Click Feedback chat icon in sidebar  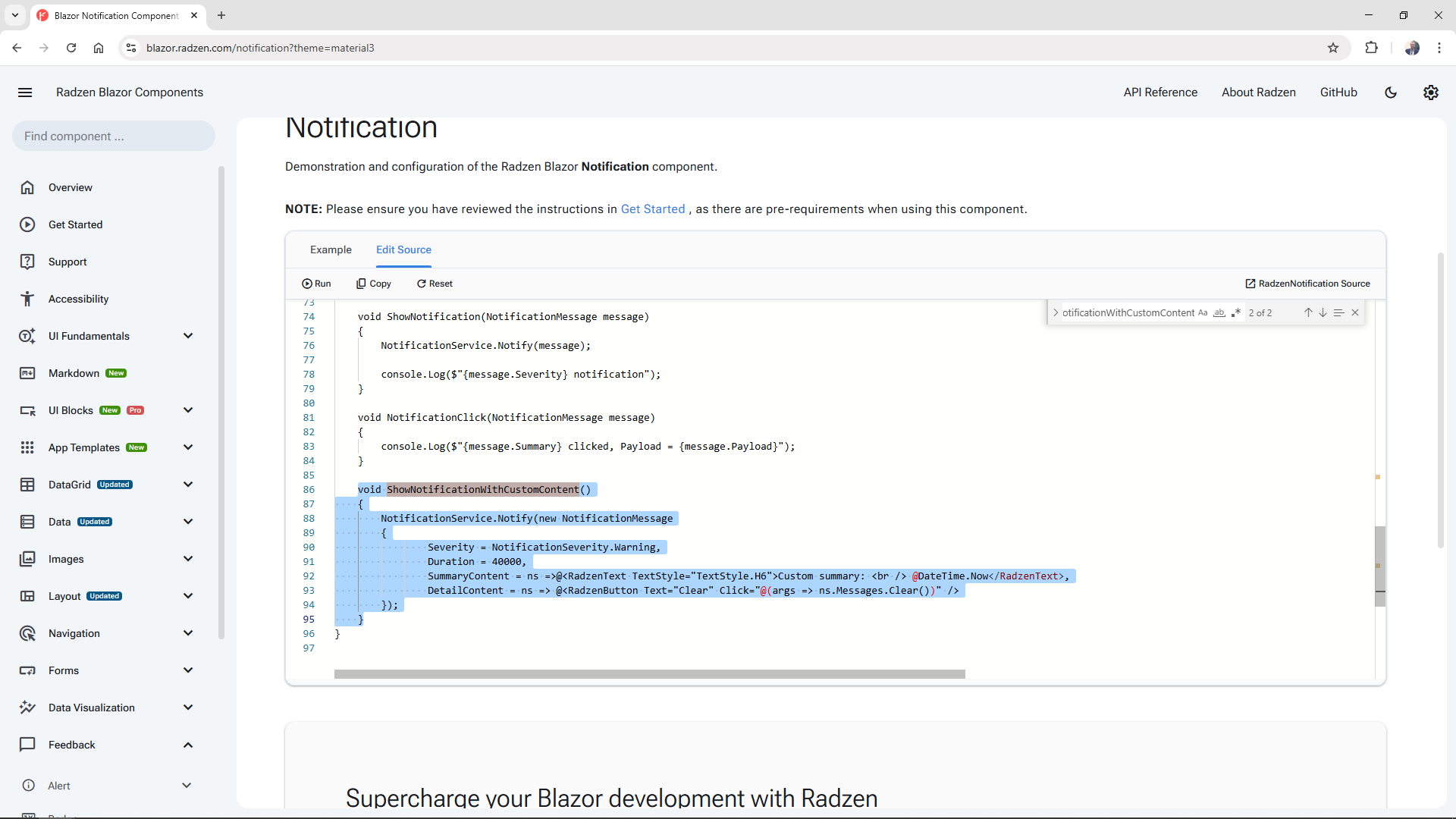(27, 745)
